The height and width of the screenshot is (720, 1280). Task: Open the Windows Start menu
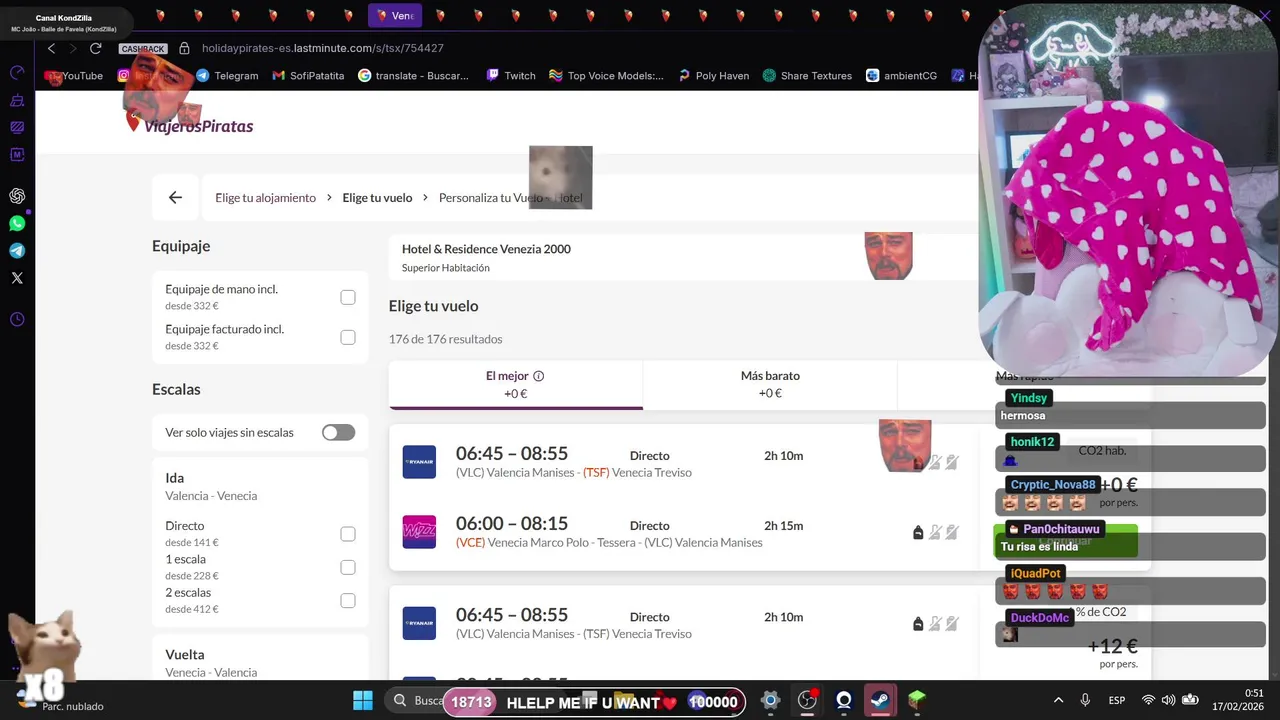(x=362, y=701)
